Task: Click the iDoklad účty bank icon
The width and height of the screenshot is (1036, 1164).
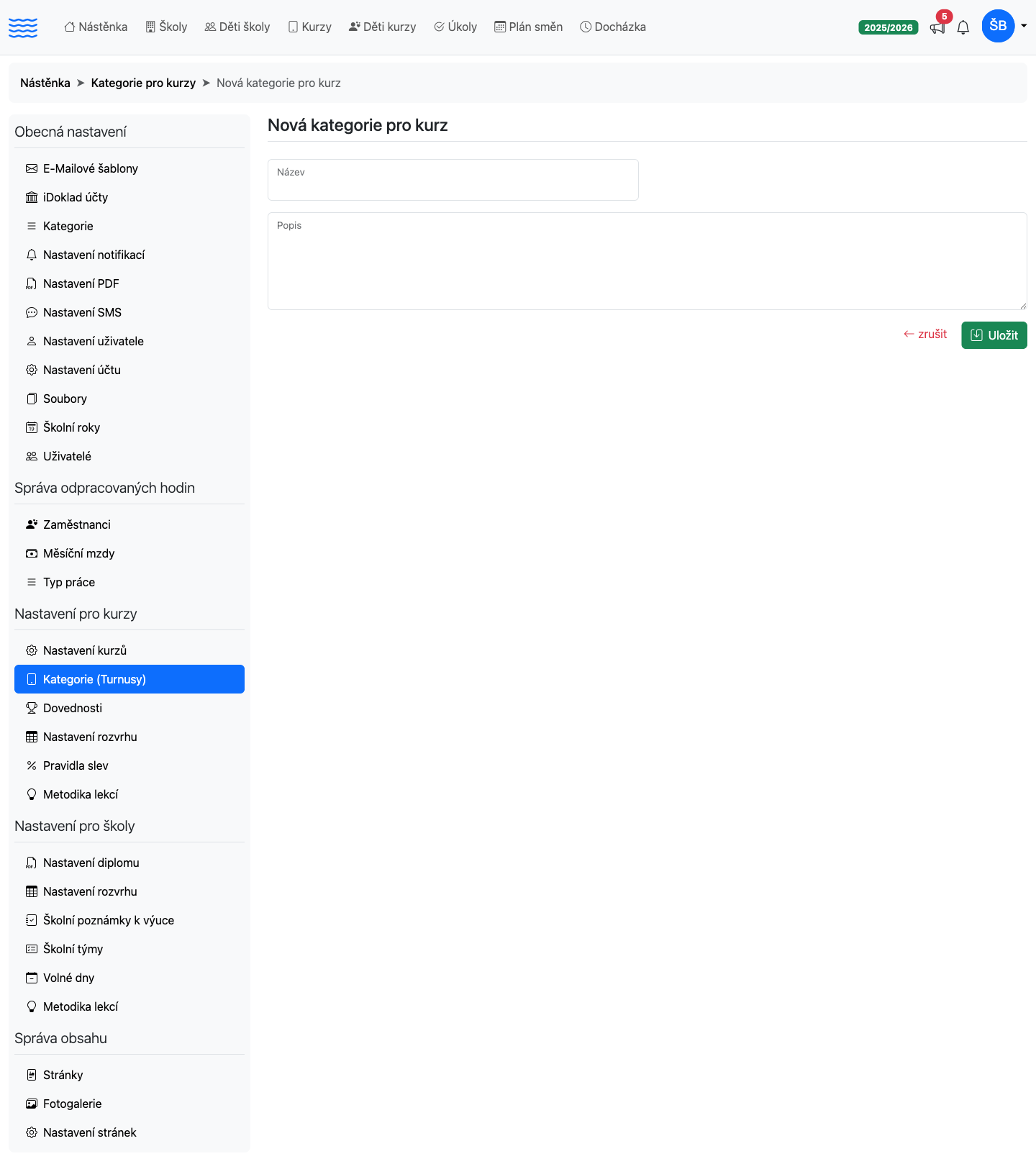Action: click(x=32, y=197)
